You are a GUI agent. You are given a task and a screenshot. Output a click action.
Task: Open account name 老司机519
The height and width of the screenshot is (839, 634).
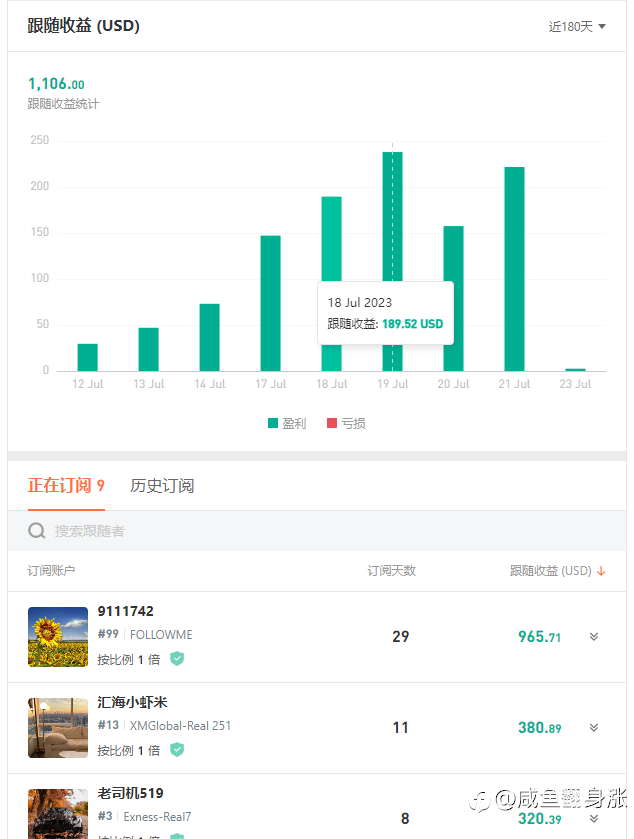point(131,793)
